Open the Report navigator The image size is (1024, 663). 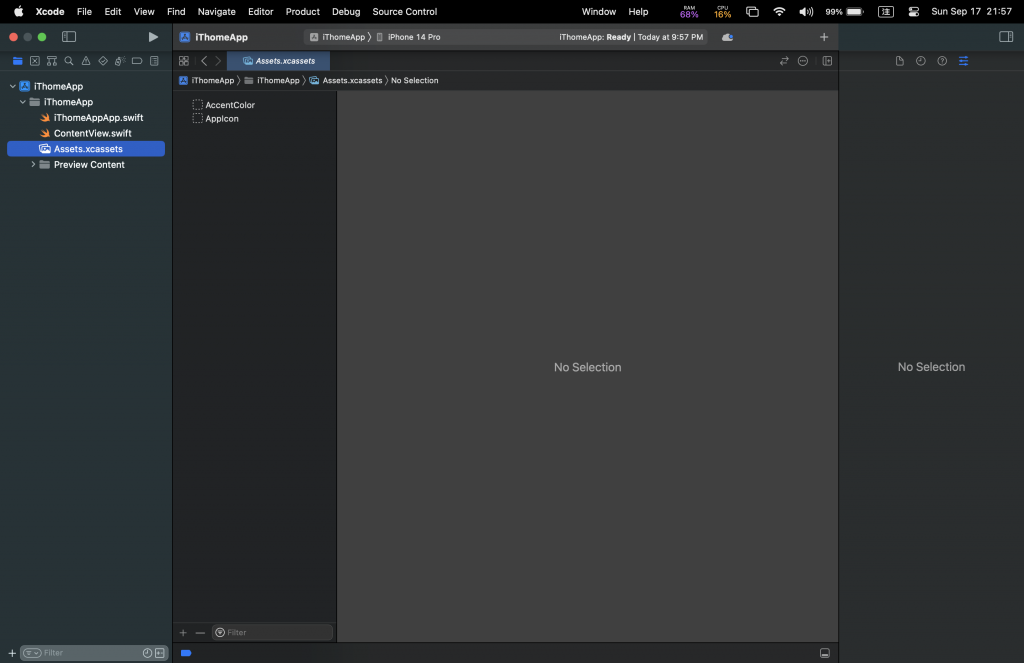pyautogui.click(x=154, y=61)
